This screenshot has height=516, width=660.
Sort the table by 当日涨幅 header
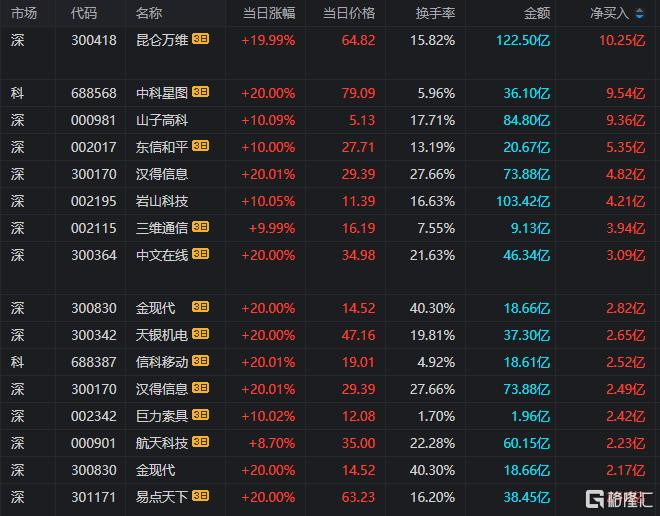tap(269, 14)
